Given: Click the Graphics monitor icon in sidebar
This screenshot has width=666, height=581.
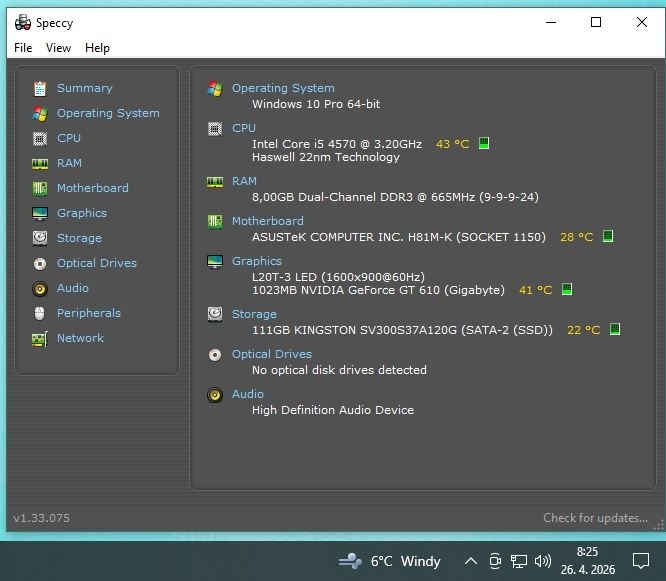Looking at the screenshot, I should (40, 214).
